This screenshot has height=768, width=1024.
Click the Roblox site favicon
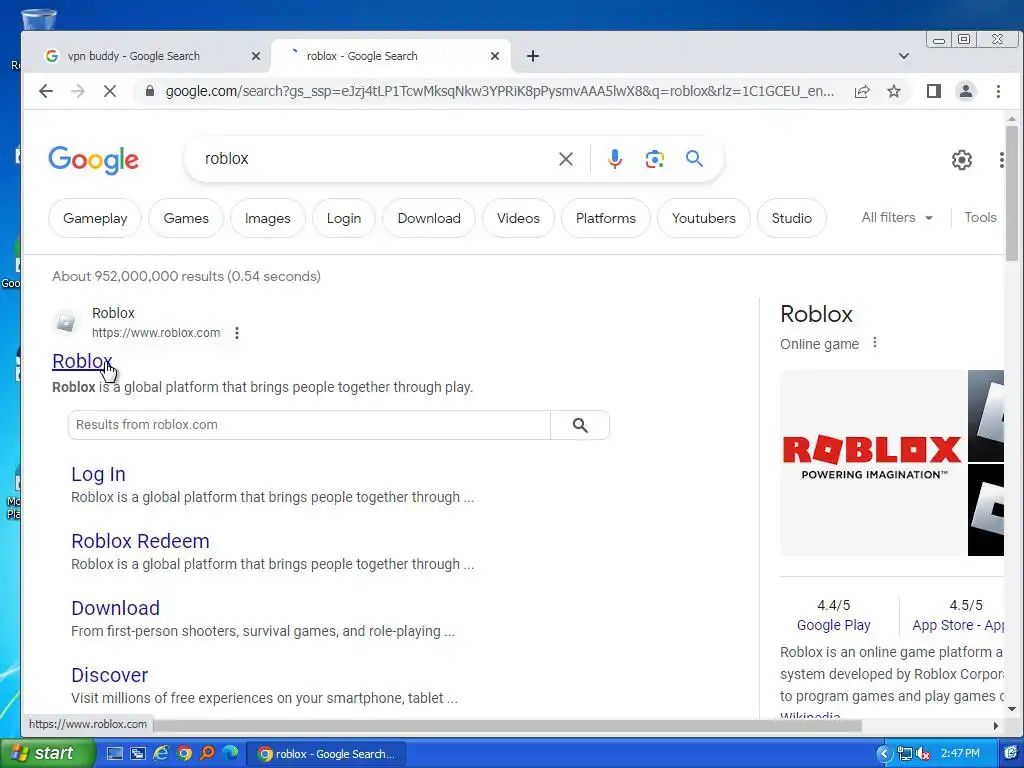pos(65,322)
